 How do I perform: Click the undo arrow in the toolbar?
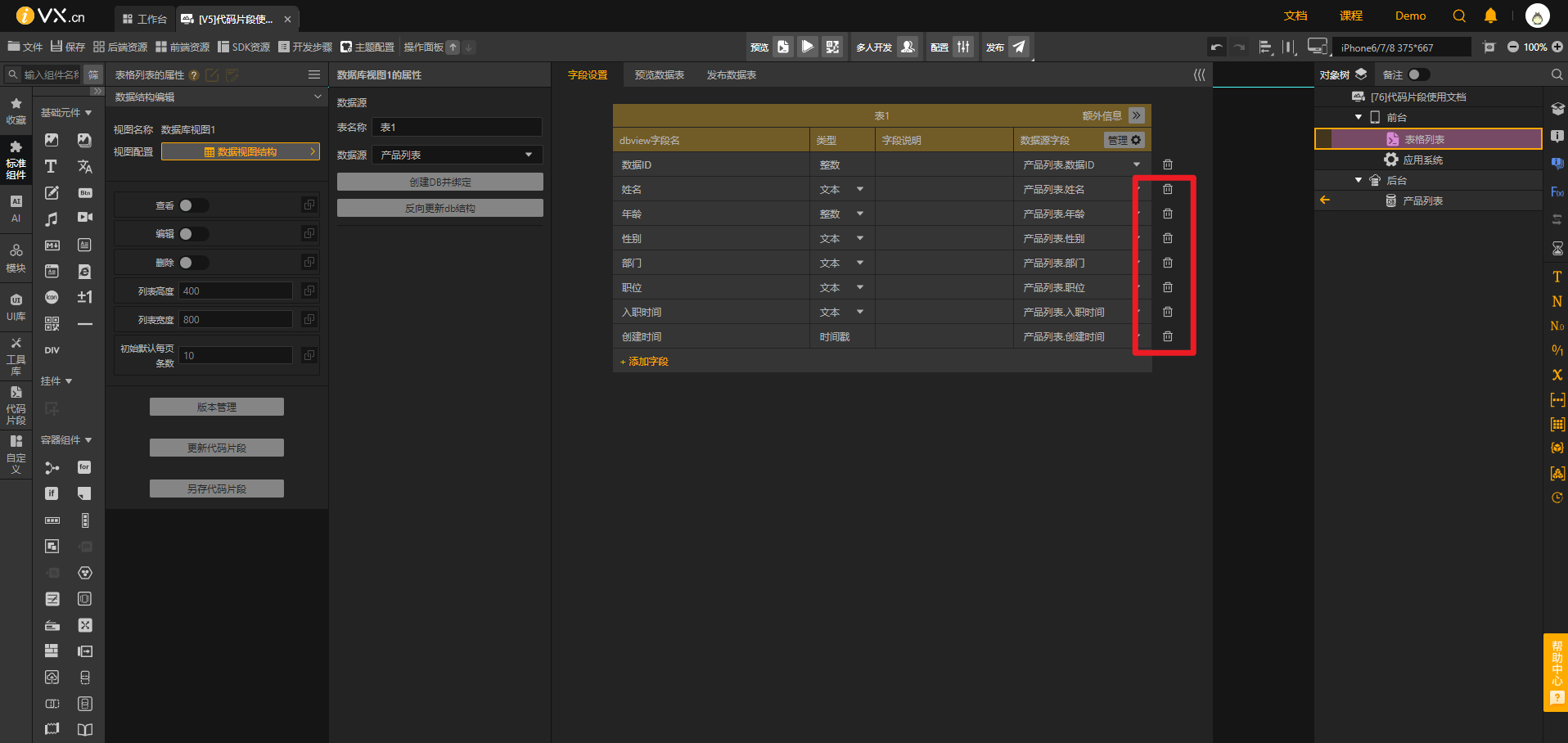tap(1217, 47)
